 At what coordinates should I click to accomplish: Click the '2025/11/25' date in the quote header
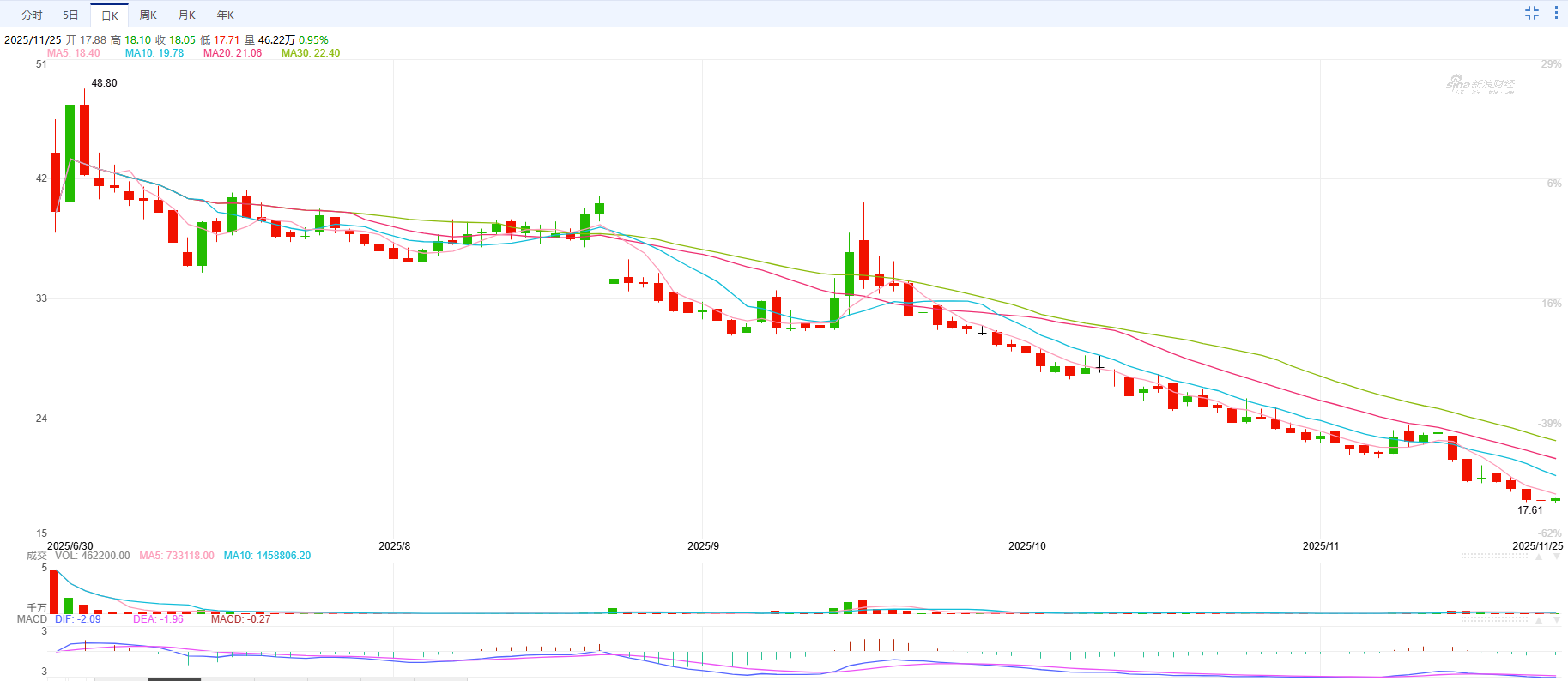point(33,40)
